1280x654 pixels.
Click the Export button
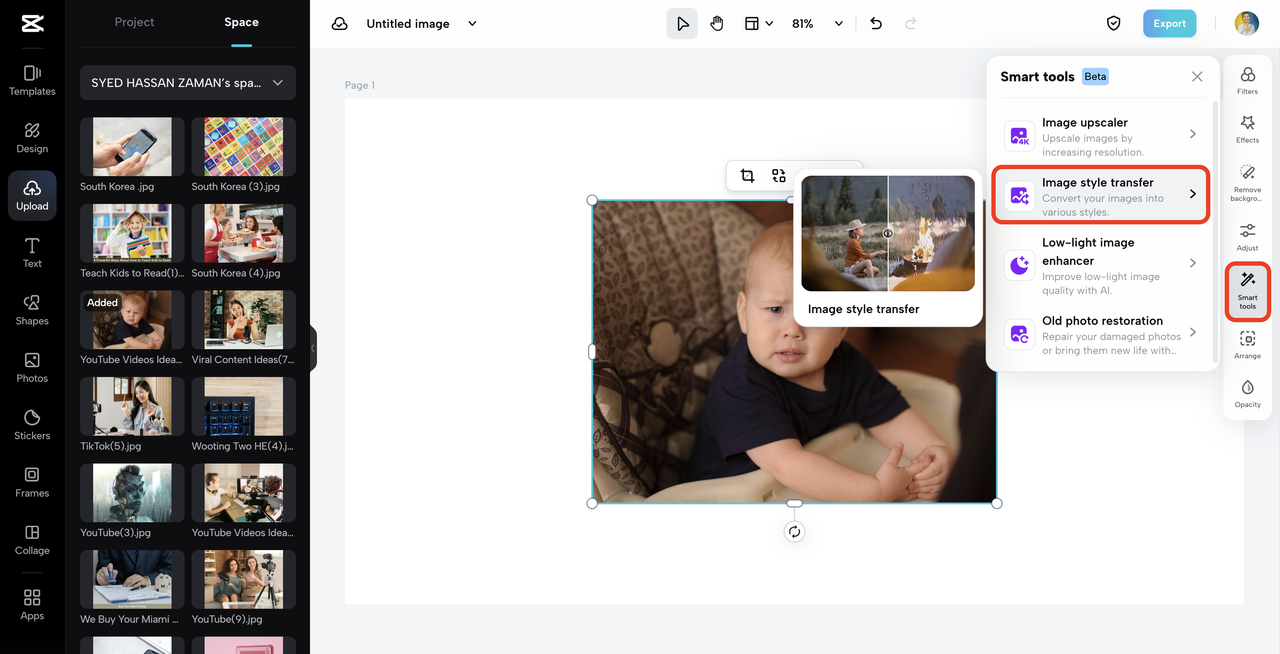(1169, 23)
